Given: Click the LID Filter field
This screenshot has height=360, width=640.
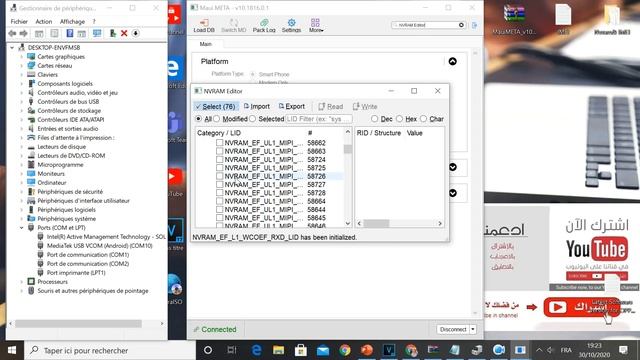Looking at the screenshot, I should point(318,119).
